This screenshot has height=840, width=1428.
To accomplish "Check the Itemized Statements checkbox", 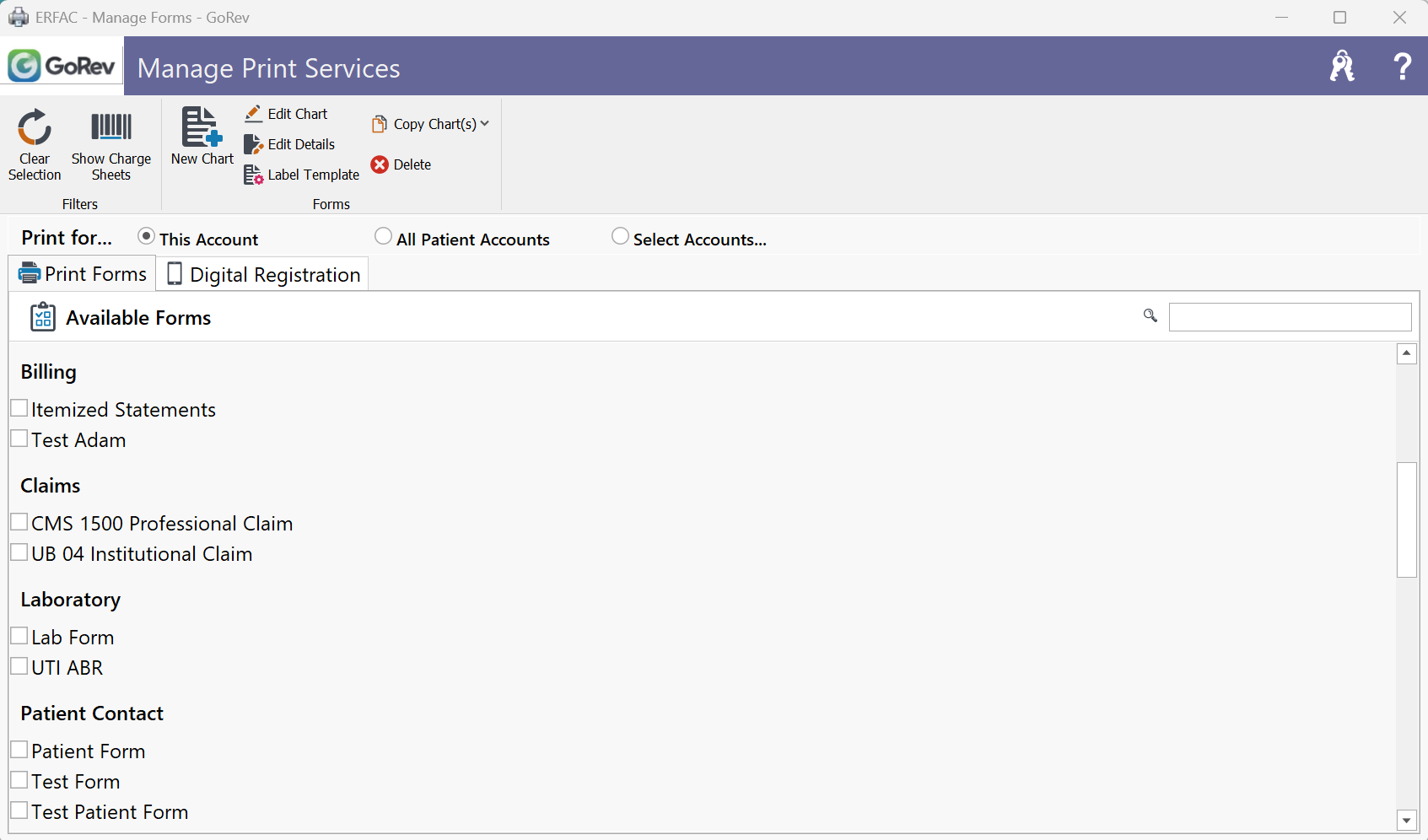I will 19,409.
